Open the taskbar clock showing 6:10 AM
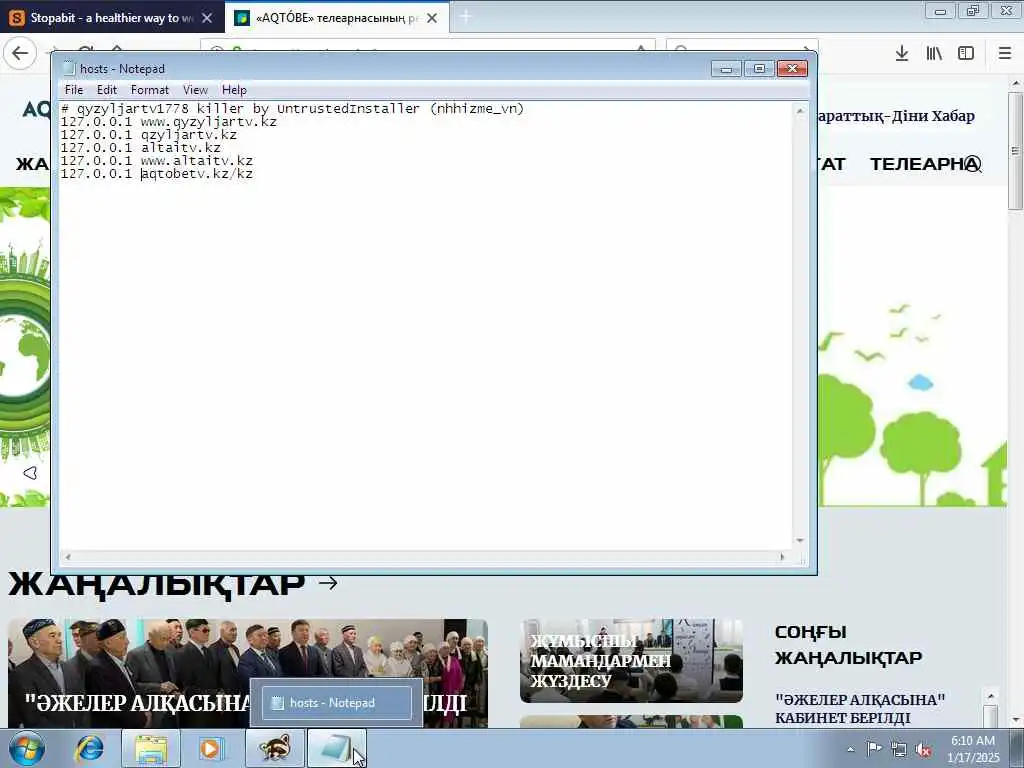 [x=973, y=749]
